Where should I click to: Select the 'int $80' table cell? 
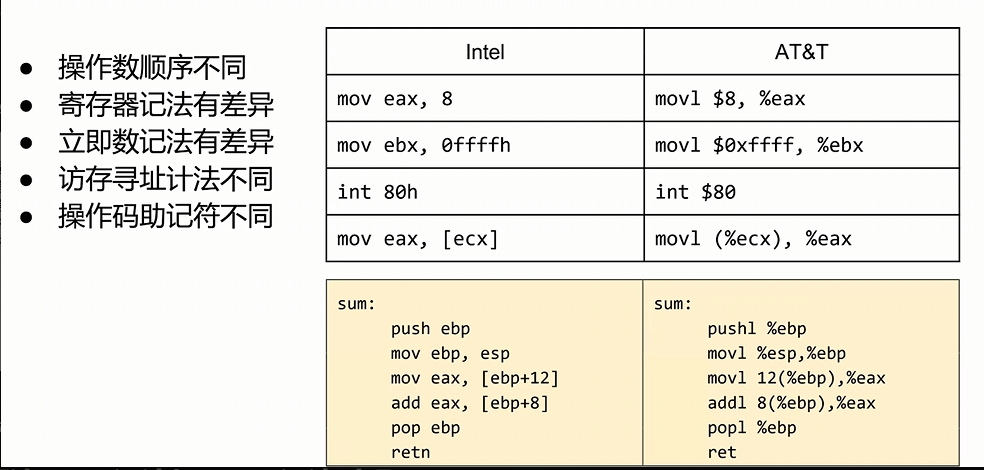click(801, 191)
